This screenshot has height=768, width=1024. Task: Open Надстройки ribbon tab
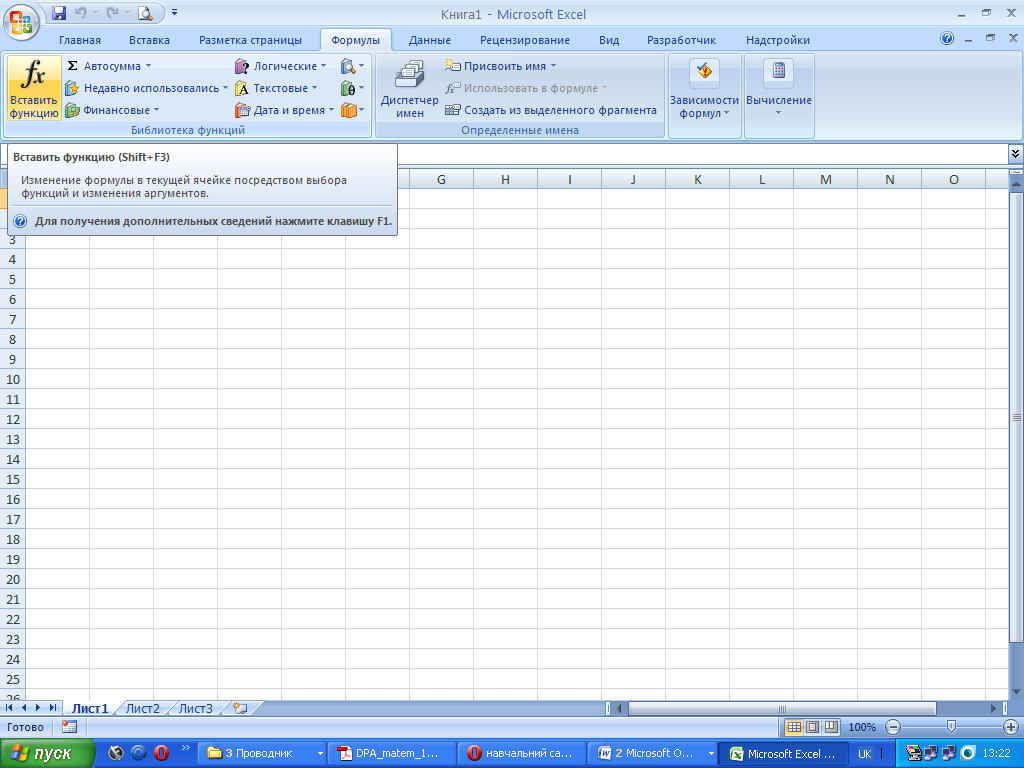point(778,40)
